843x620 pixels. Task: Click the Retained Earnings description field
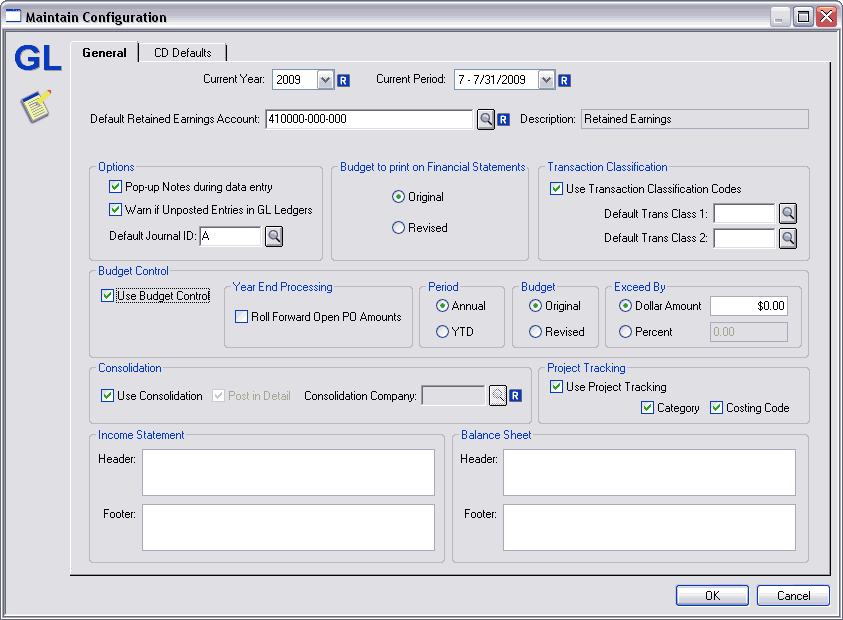(695, 119)
